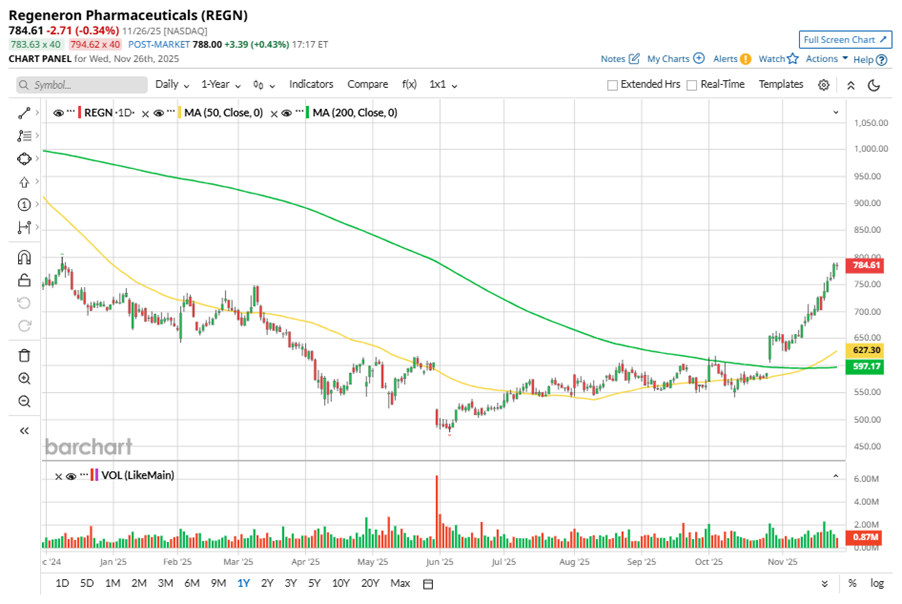
Task: Edit notes pencil icon
Action: click(x=634, y=59)
